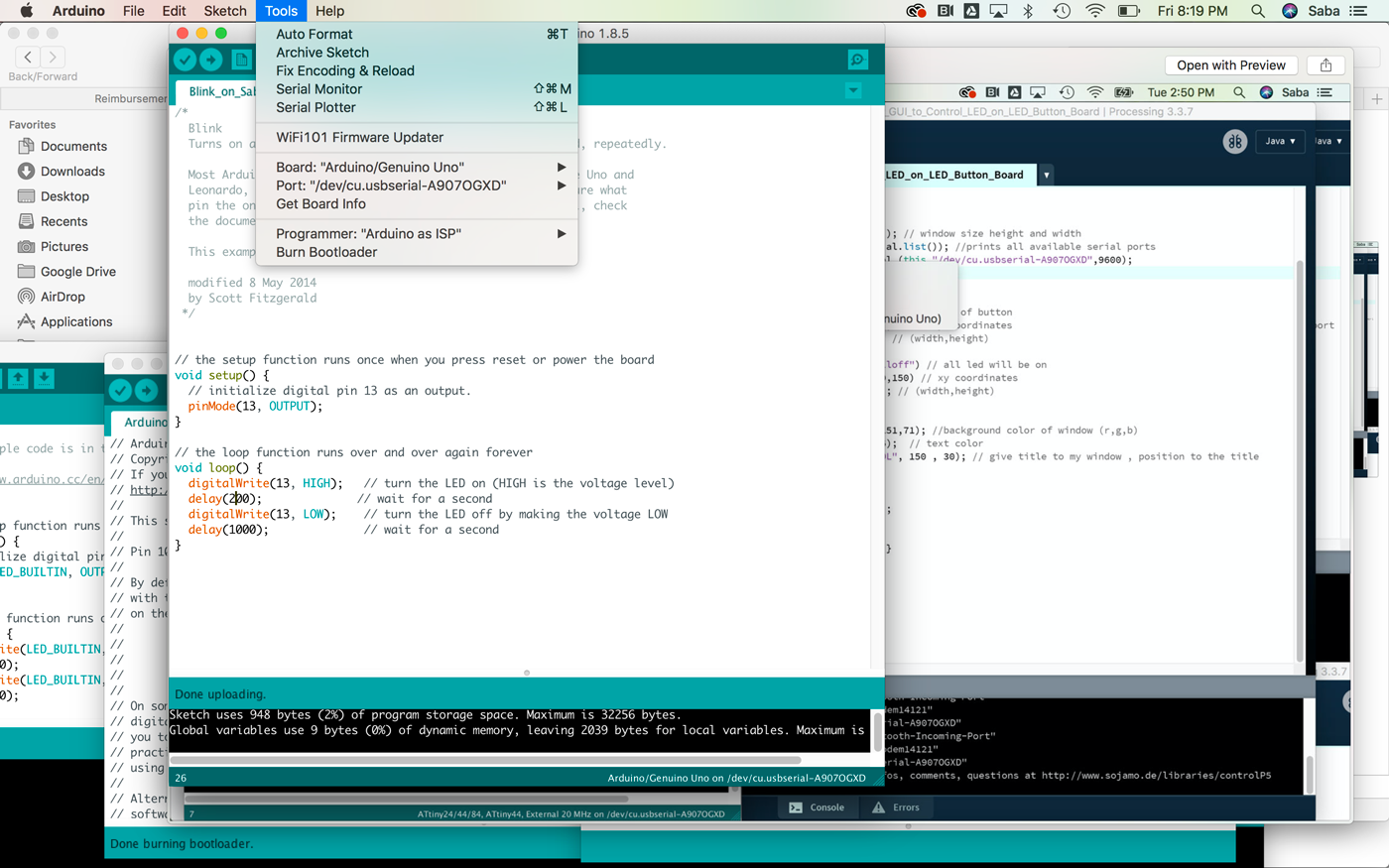The image size is (1389, 868).
Task: Click the vertical scrollbar of the Blink console
Action: pyautogui.click(x=877, y=731)
